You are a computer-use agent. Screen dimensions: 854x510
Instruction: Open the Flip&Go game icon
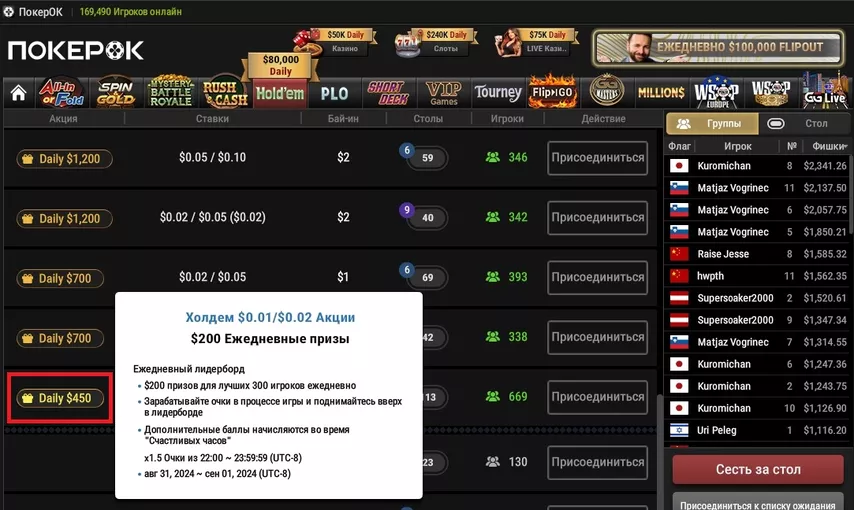552,92
